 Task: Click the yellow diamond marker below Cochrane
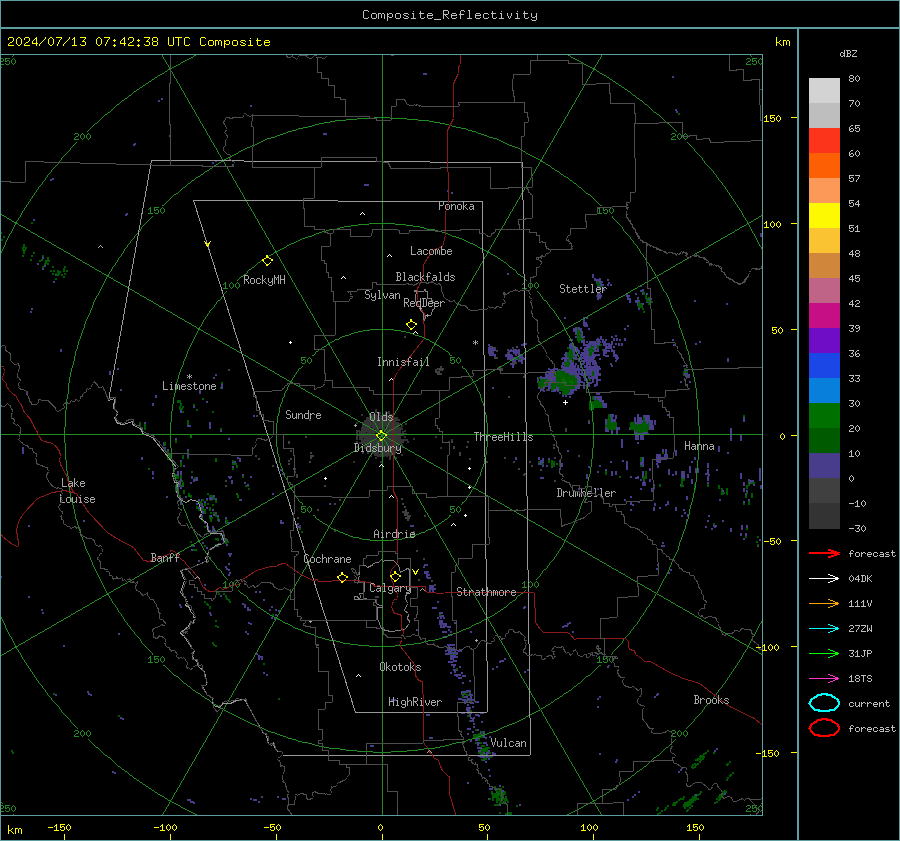[342, 578]
